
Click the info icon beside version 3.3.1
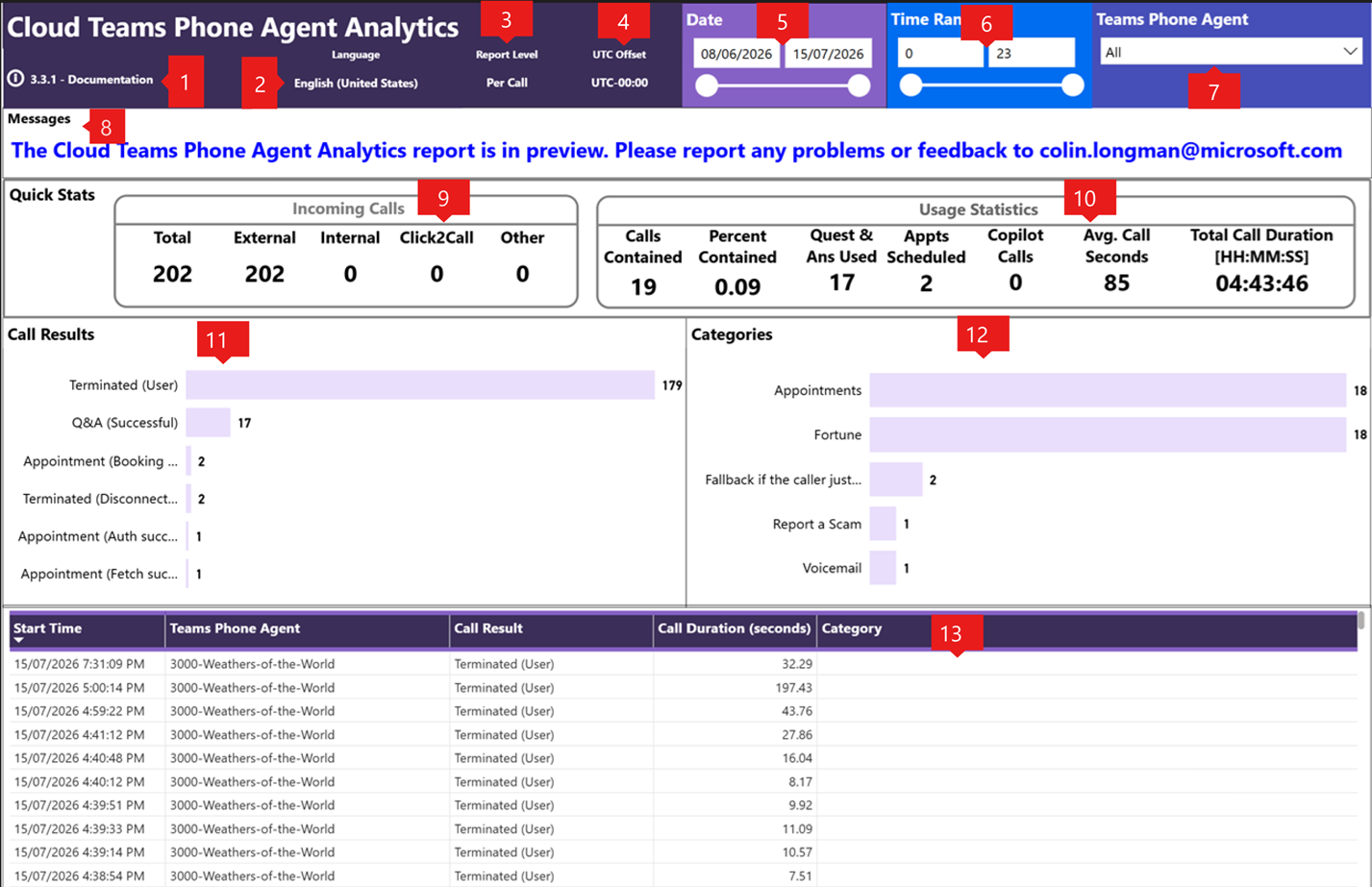15,79
